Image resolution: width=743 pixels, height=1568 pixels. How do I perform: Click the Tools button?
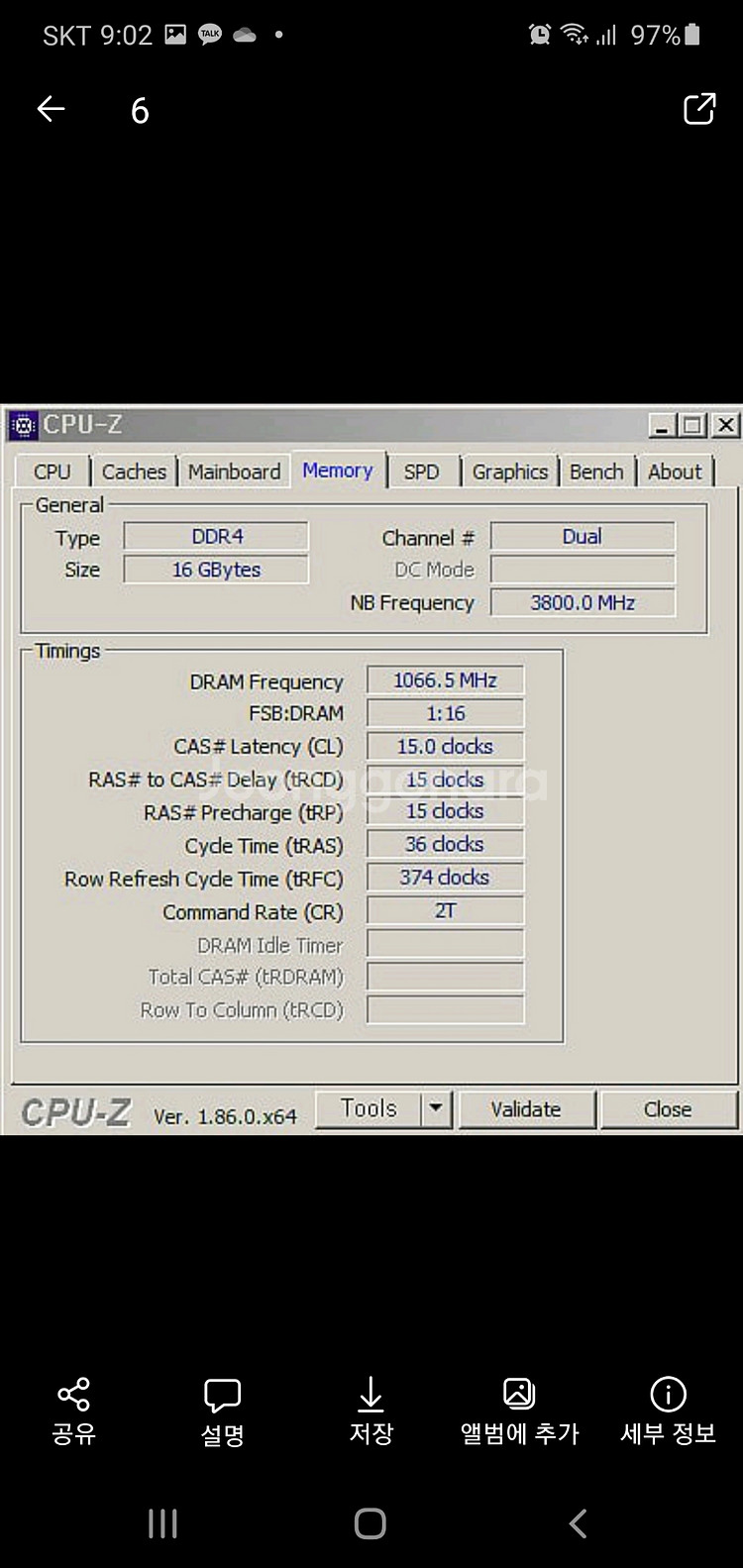369,1108
